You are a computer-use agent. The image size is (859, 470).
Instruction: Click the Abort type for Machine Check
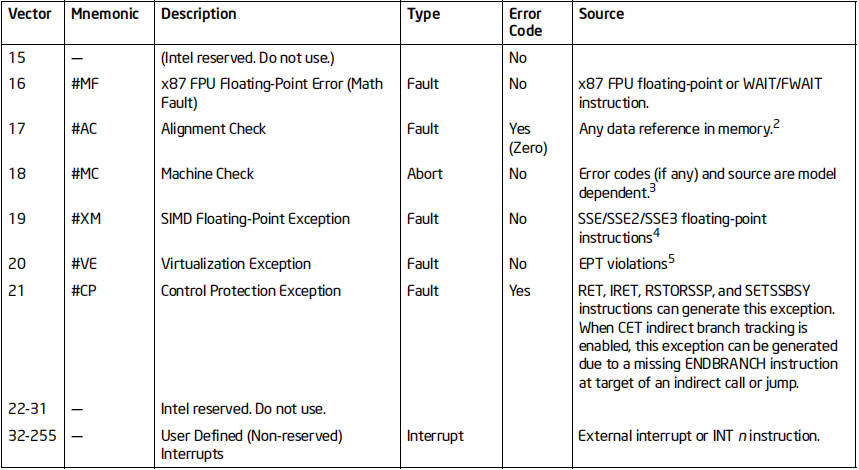tap(425, 174)
